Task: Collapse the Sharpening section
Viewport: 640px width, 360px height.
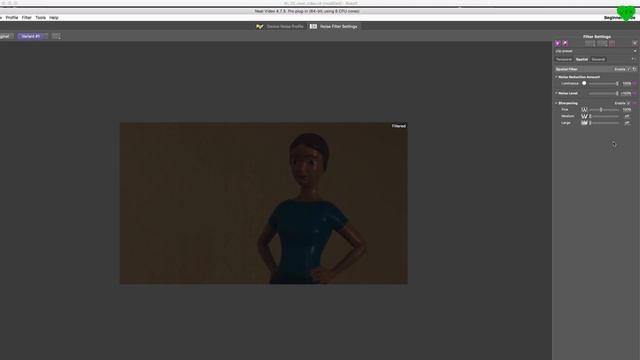Action: click(x=556, y=103)
